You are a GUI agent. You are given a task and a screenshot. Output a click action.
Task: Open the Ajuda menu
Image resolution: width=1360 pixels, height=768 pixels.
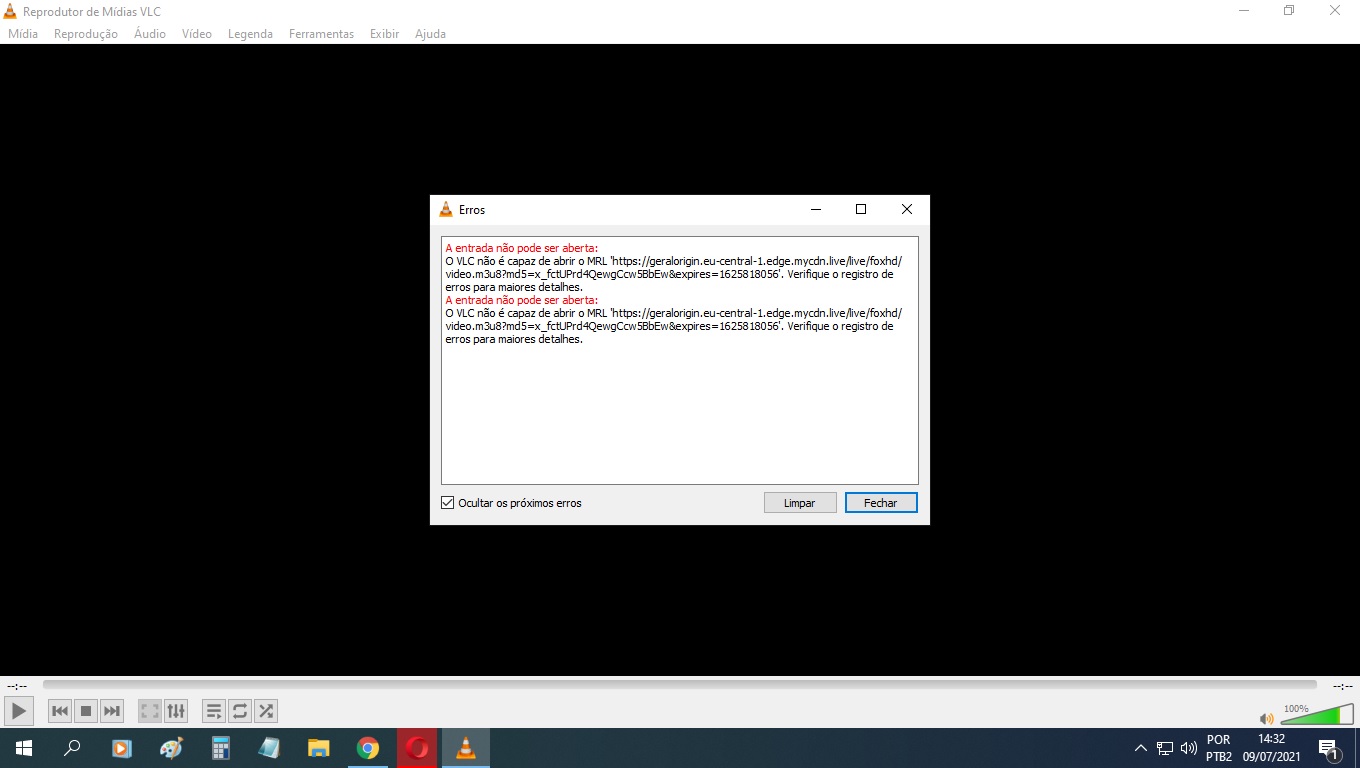[430, 33]
